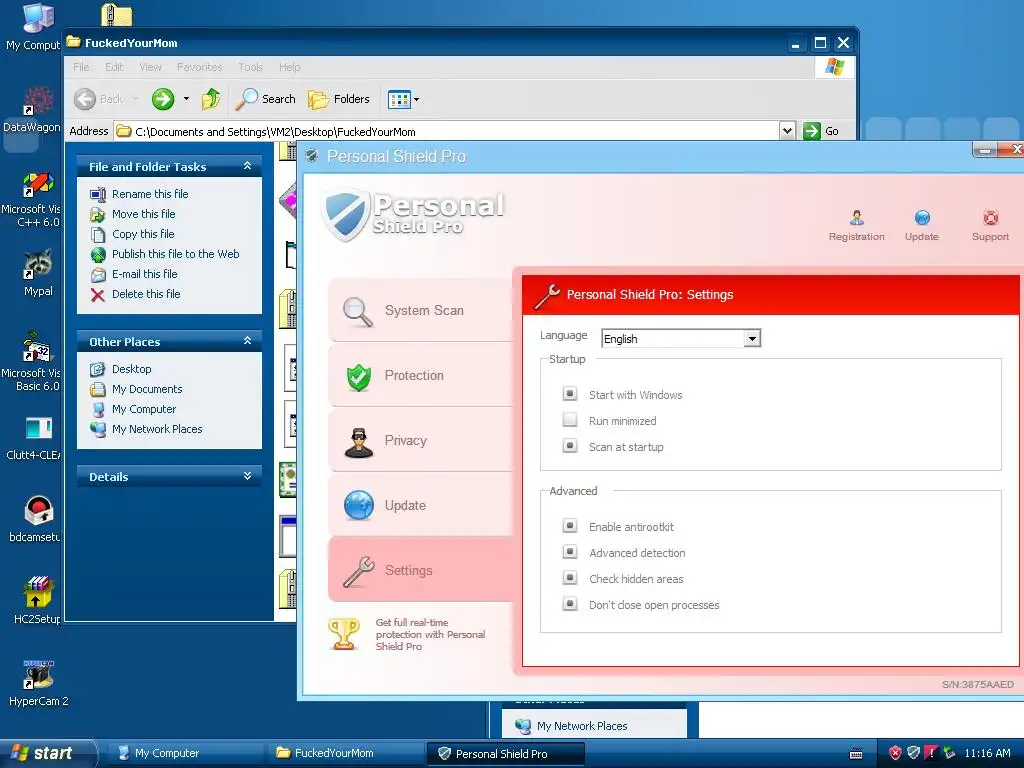Screen dimensions: 1024x768
Task: Toggle the Advanced detection checkbox
Action: (x=570, y=552)
